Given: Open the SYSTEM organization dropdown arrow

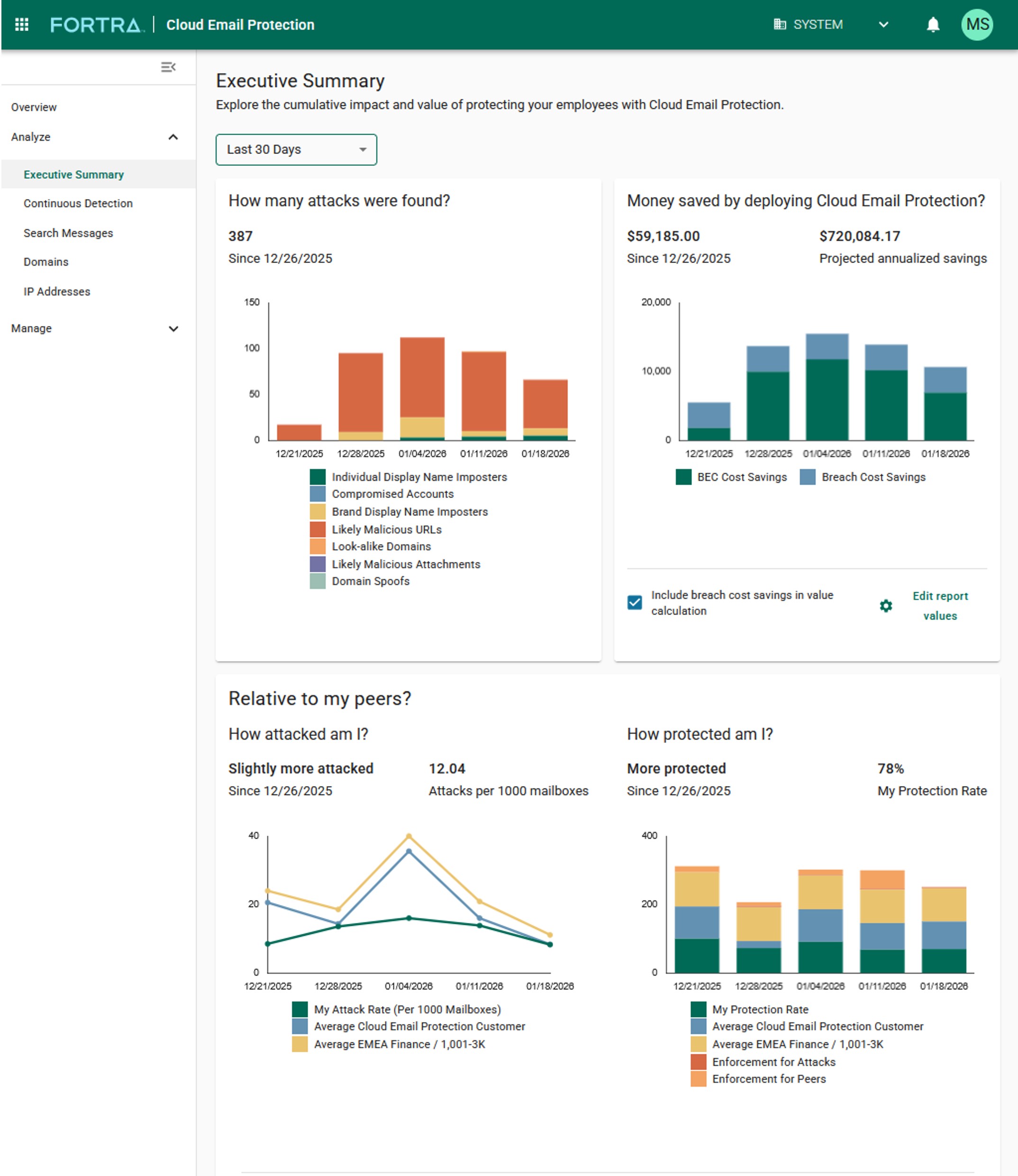Looking at the screenshot, I should coord(883,25).
